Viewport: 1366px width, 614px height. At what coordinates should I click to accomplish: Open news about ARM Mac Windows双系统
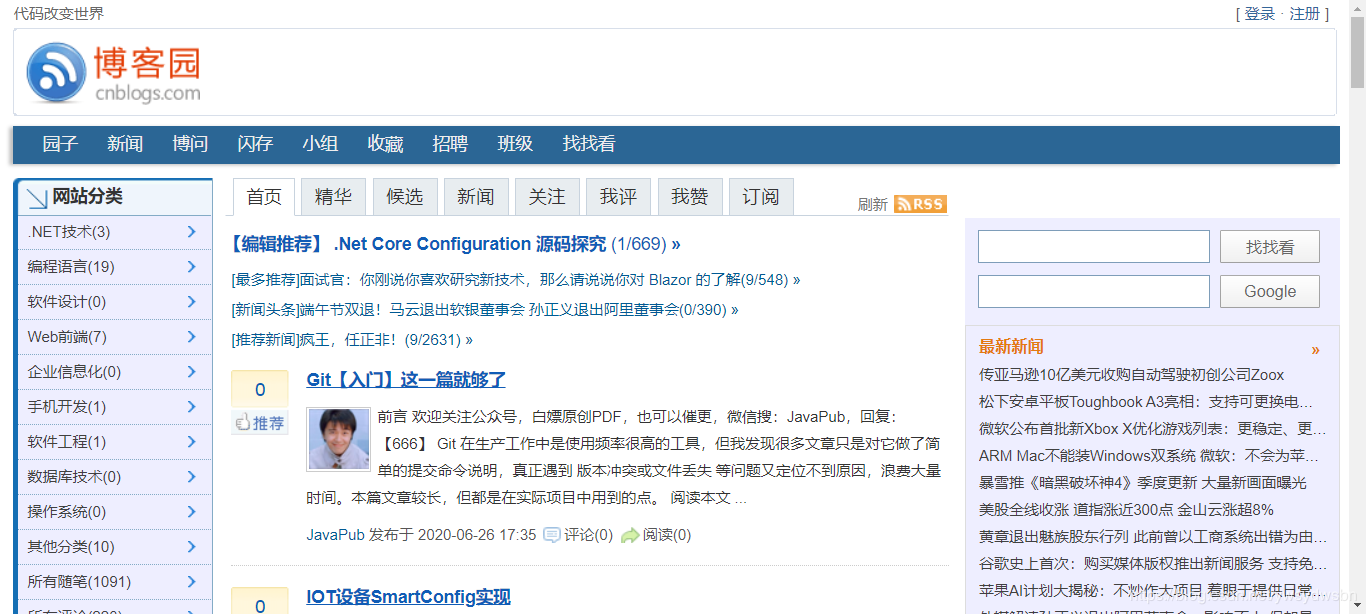1149,456
